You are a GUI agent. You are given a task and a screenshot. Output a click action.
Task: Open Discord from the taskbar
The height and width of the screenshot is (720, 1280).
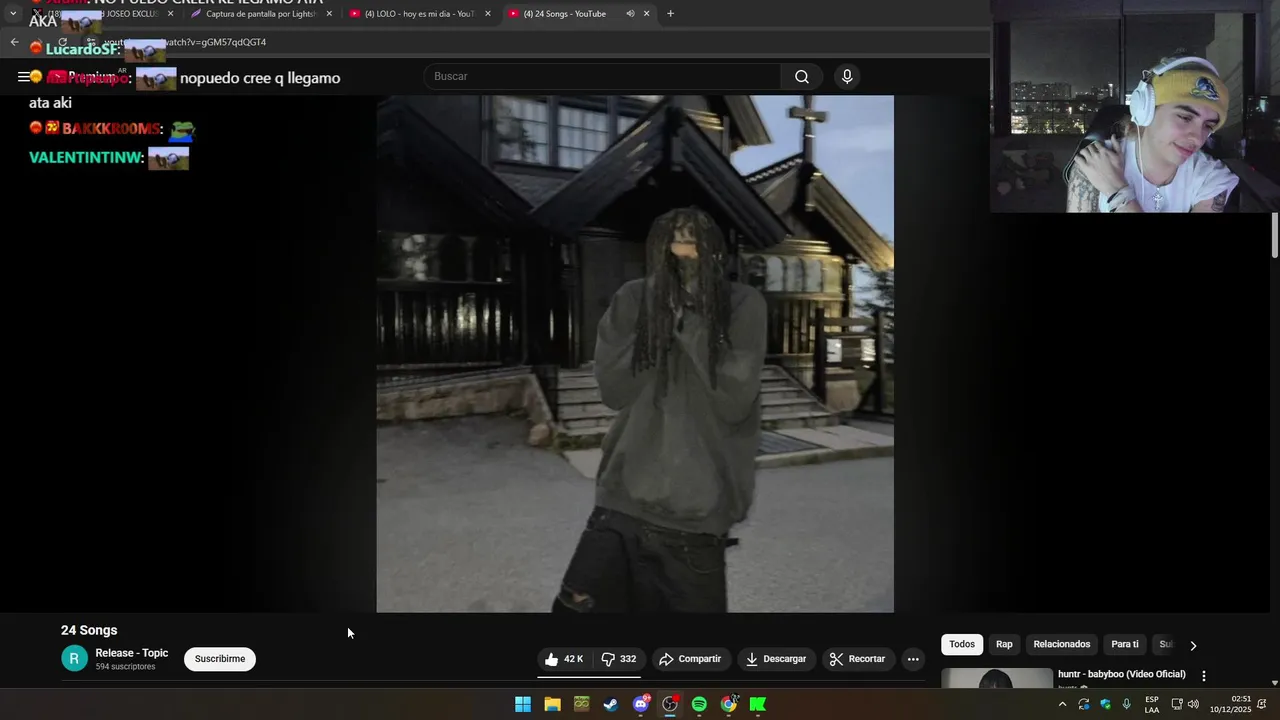tap(641, 704)
